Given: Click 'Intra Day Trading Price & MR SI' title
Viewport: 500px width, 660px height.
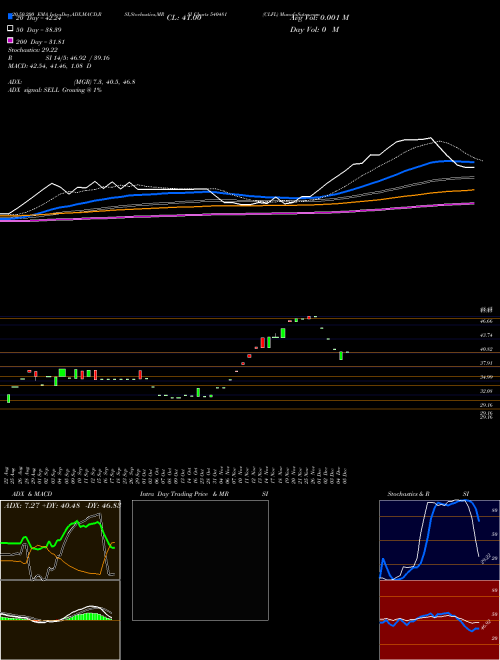Looking at the screenshot, I should [x=204, y=494].
